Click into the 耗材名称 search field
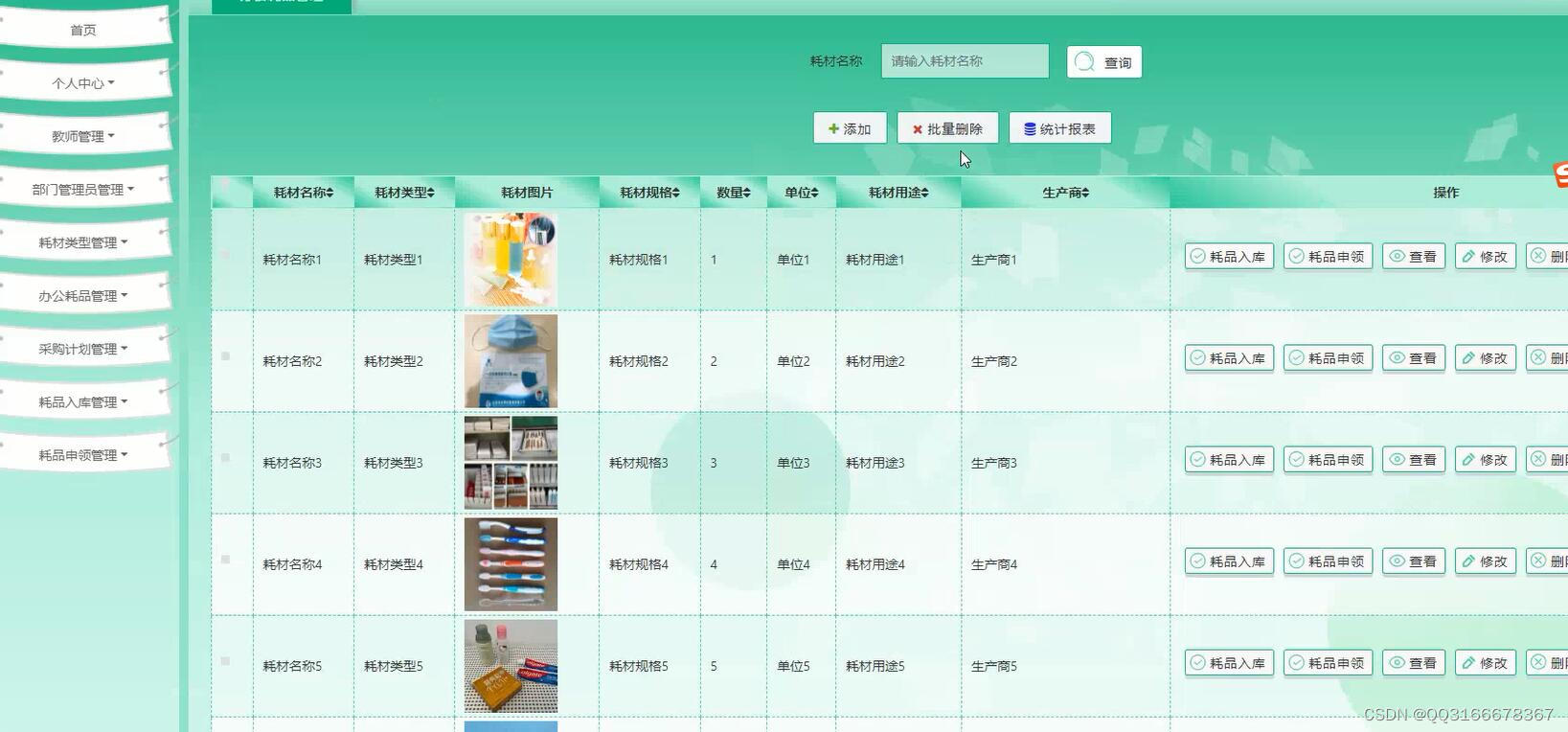This screenshot has width=1568, height=732. 965,61
